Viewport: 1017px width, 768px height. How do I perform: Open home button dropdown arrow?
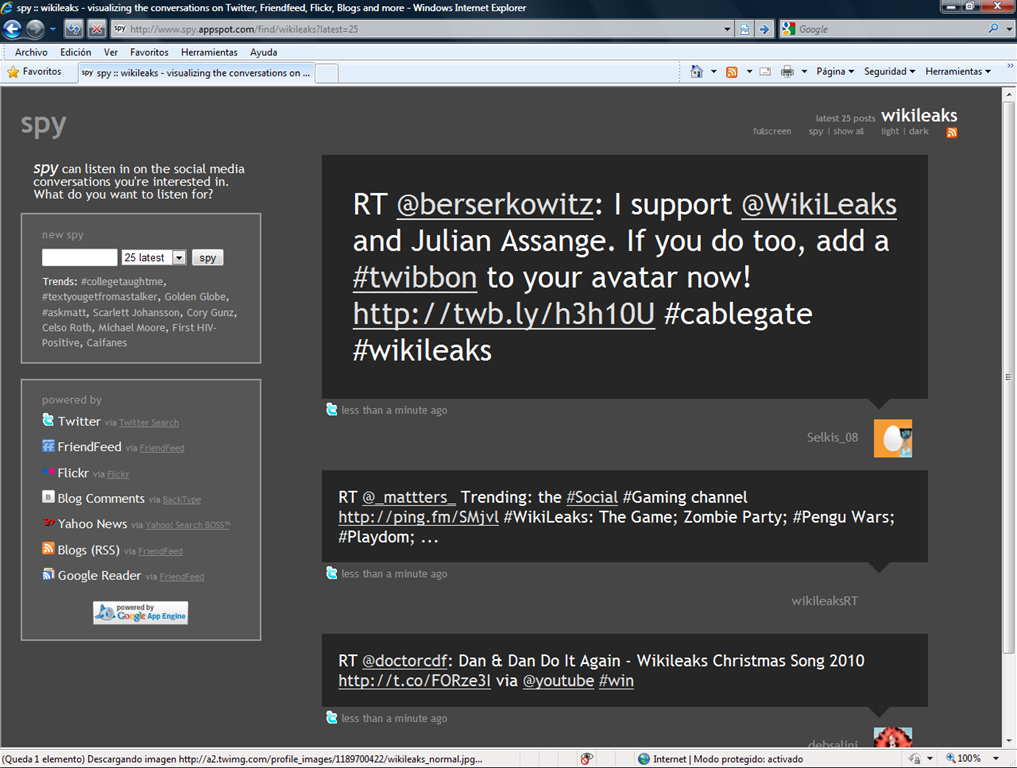coord(713,72)
